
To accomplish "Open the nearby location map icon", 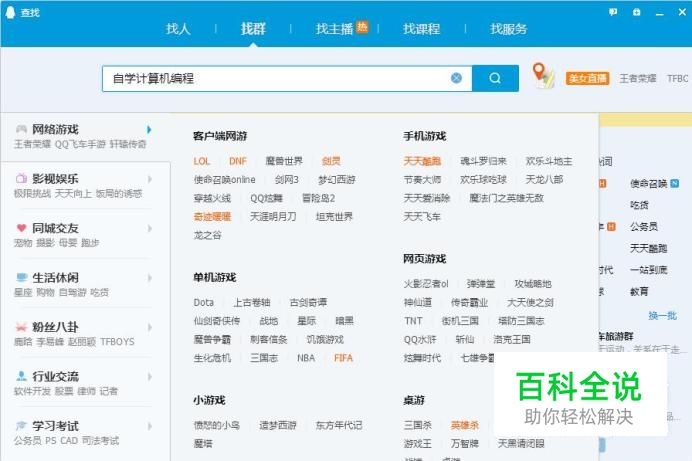I will pos(543,75).
